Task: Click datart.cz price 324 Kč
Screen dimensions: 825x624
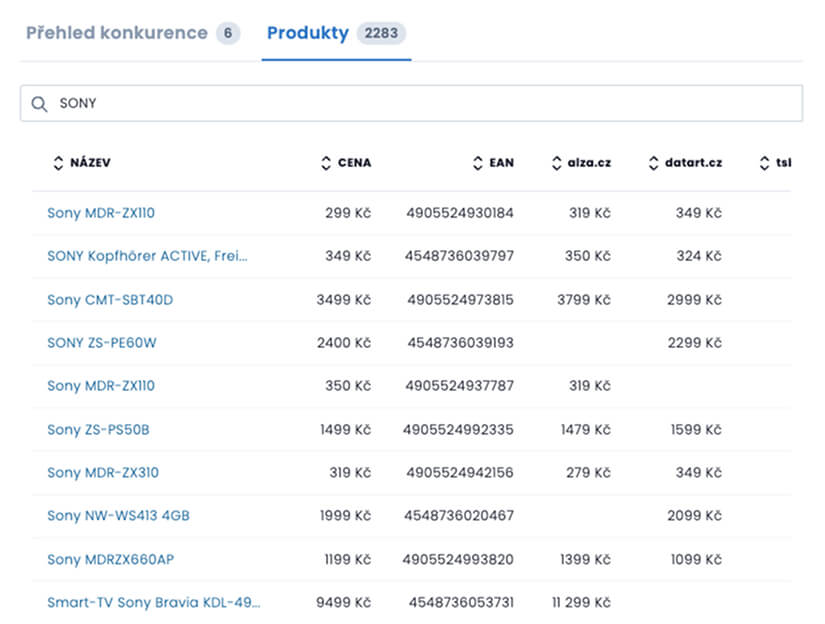Action: coord(699,256)
